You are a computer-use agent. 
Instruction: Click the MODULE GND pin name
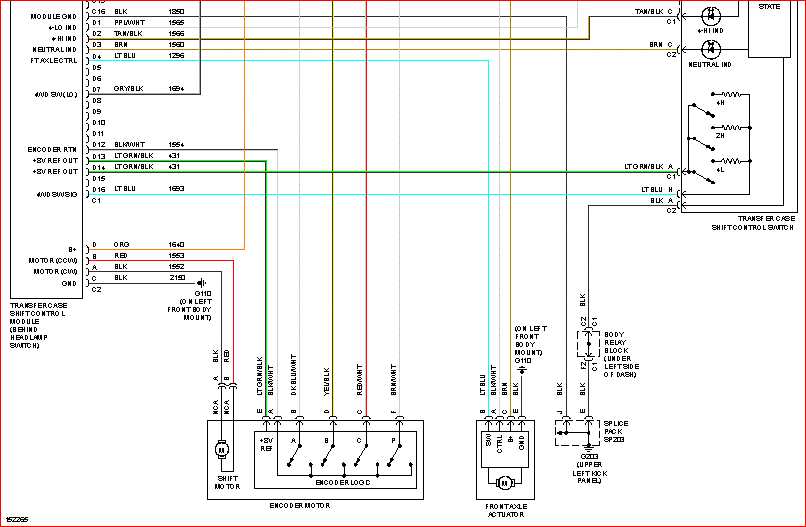click(x=54, y=16)
